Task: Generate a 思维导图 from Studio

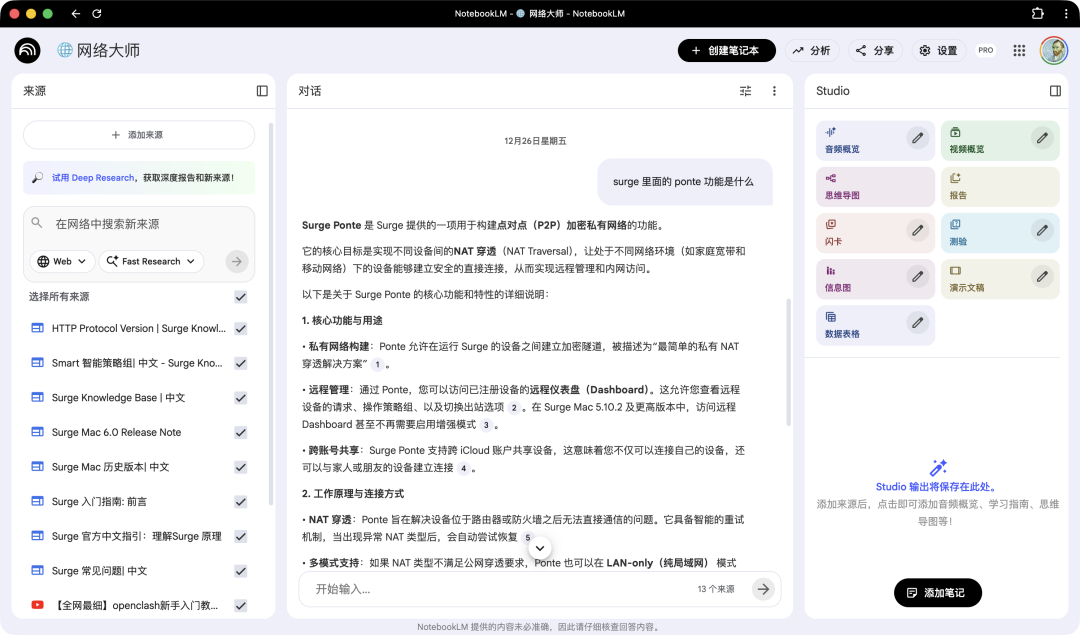Action: 875,187
